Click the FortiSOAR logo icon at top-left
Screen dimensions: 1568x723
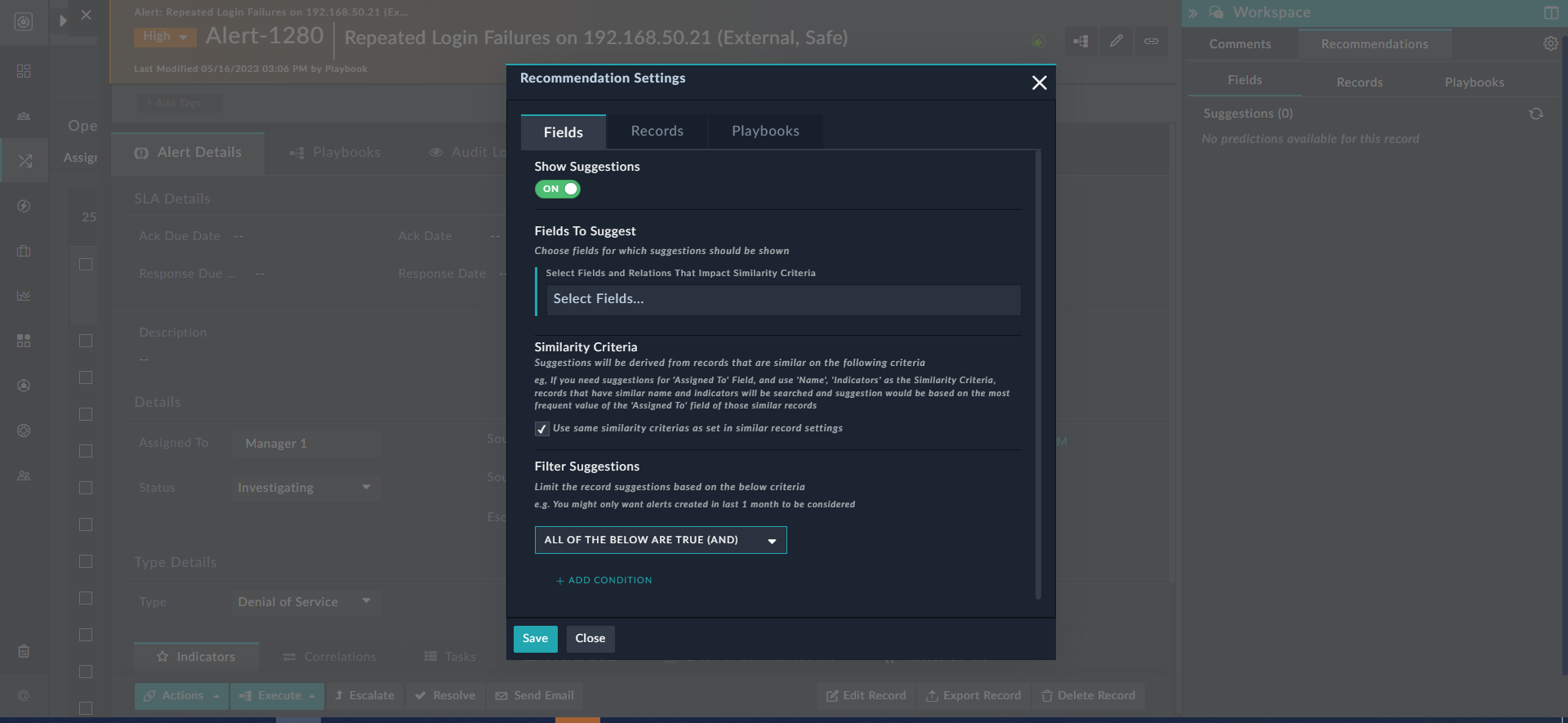pyautogui.click(x=24, y=22)
